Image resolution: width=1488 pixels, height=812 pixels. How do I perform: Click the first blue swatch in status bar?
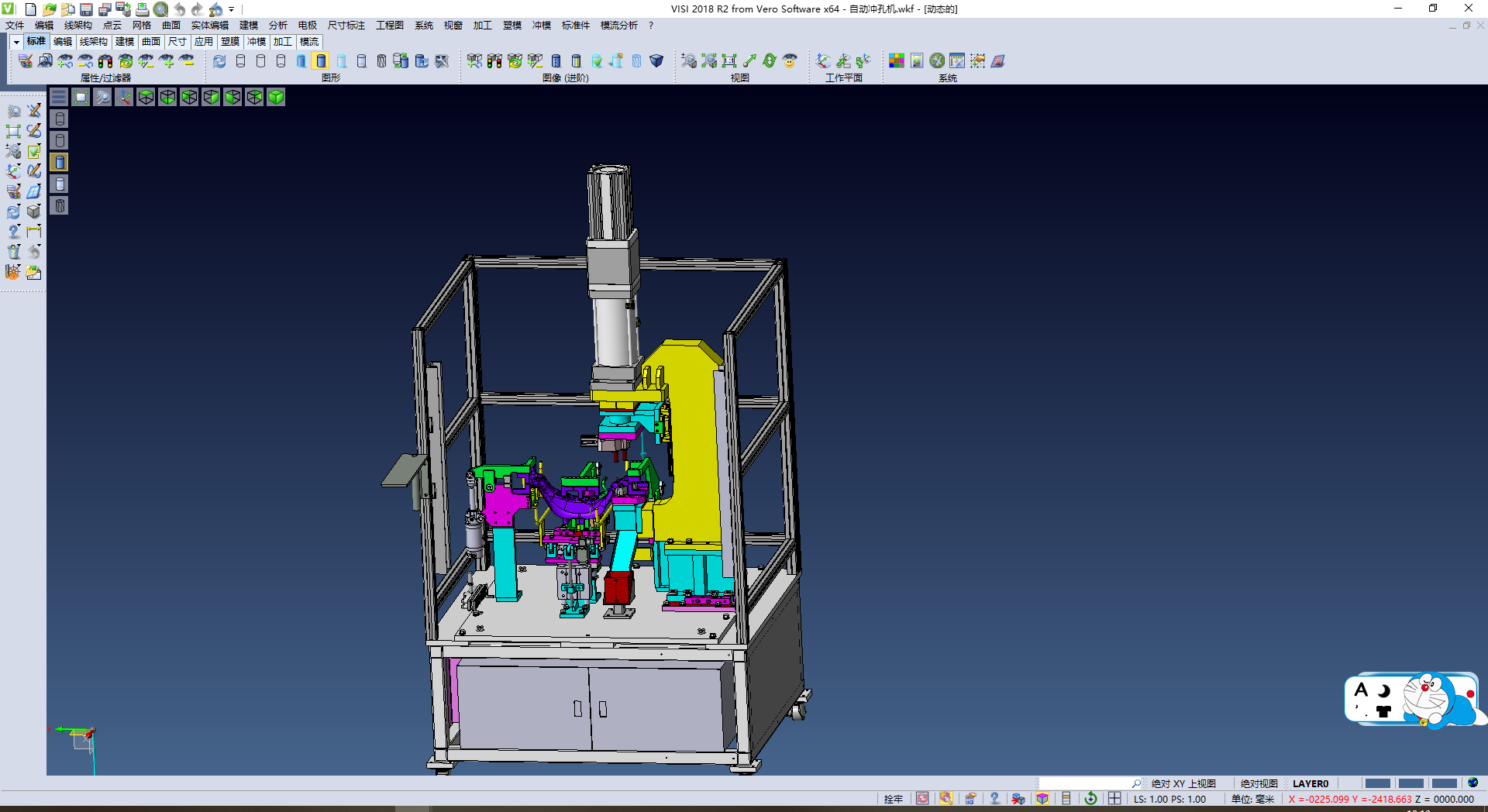(1377, 783)
